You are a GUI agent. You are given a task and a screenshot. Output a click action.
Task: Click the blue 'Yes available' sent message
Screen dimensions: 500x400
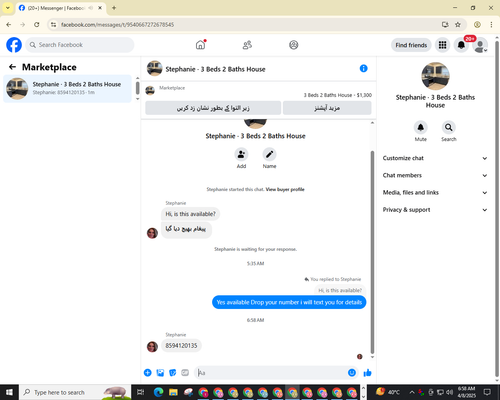(289, 302)
